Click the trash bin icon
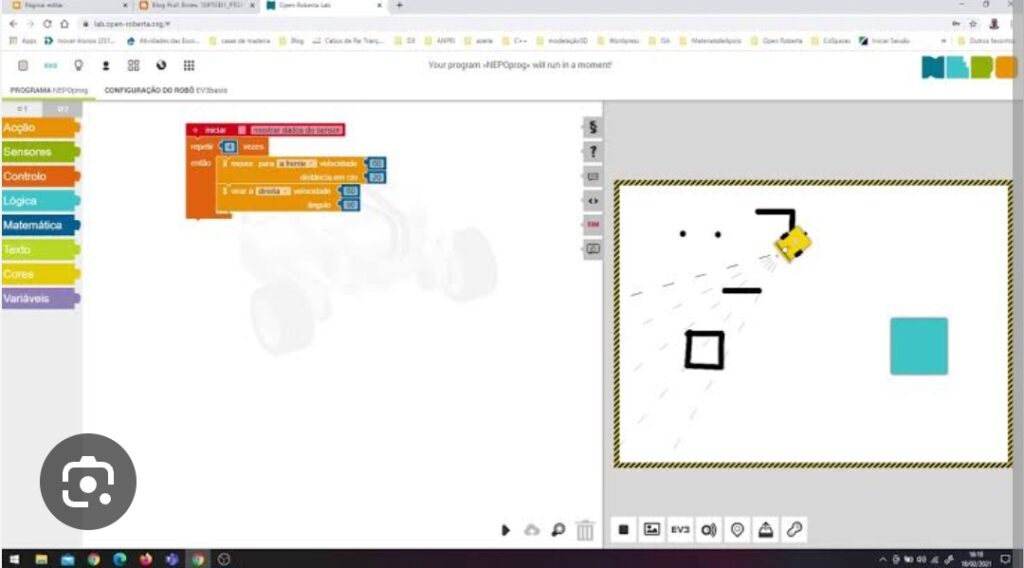Image resolution: width=1024 pixels, height=568 pixels. 586,530
